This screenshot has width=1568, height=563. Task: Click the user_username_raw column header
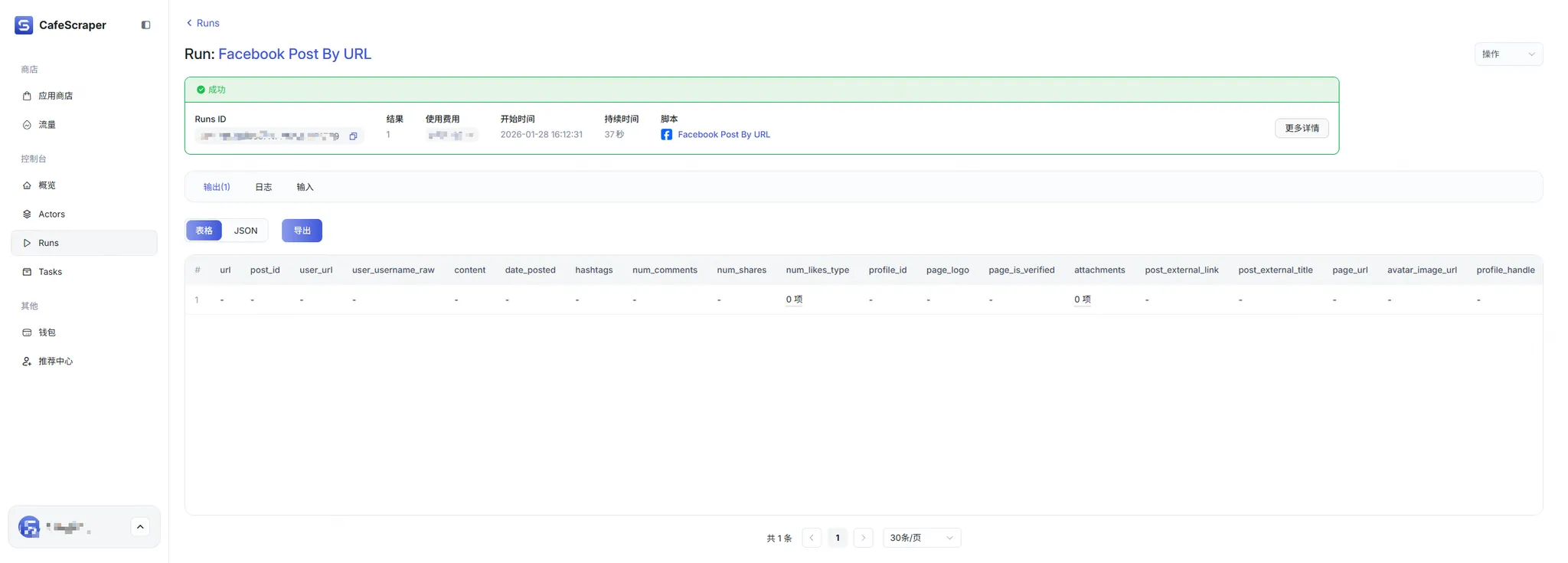[393, 270]
